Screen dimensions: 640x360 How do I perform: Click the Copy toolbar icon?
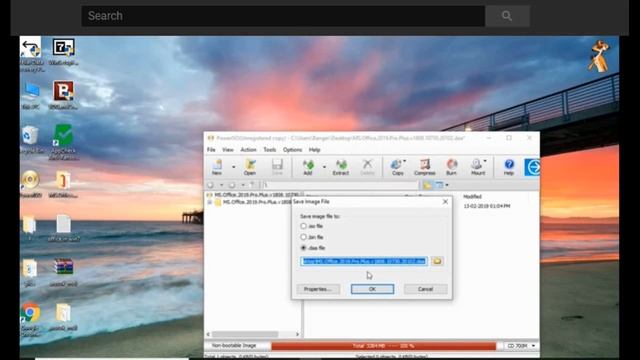398,167
